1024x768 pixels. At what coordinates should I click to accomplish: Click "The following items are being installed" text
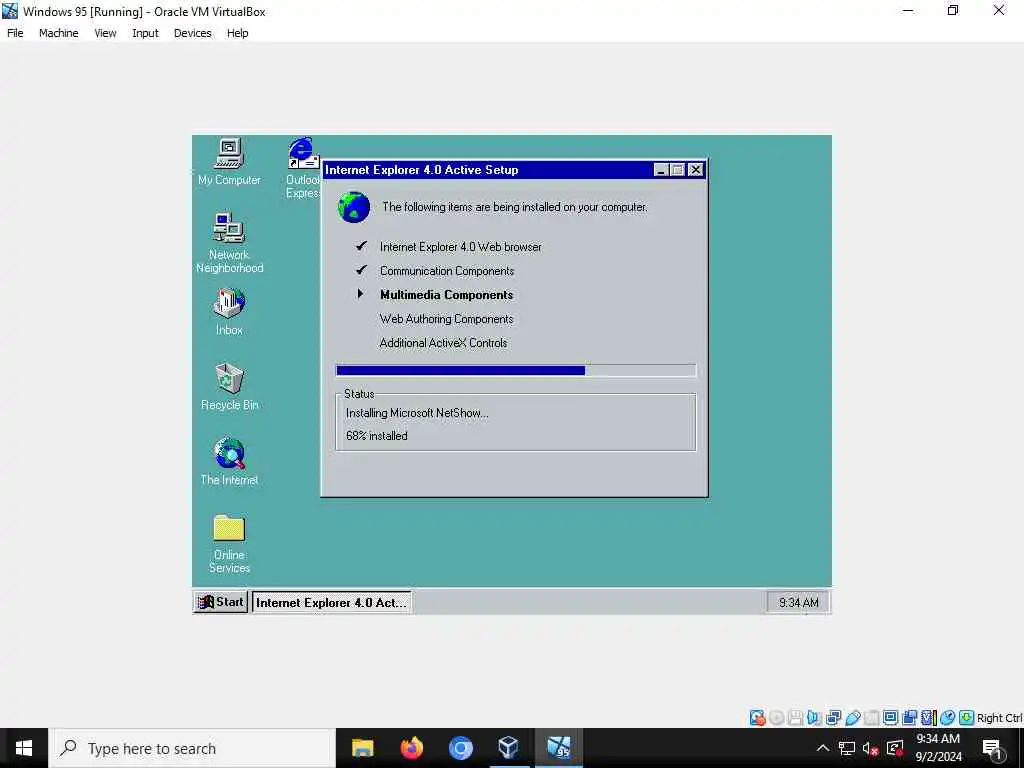pos(515,207)
